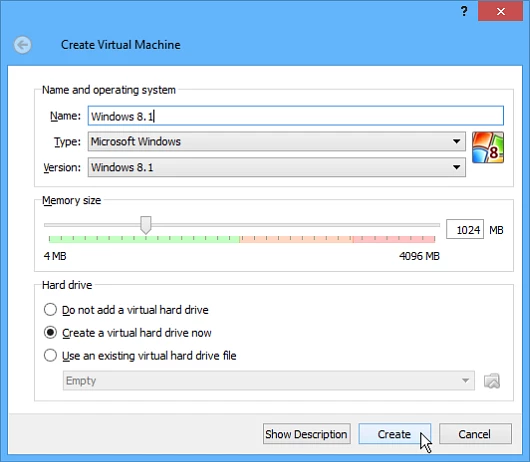This screenshot has width=530, height=462.
Task: Click the 4 MB minimum label
Action: pyautogui.click(x=55, y=256)
